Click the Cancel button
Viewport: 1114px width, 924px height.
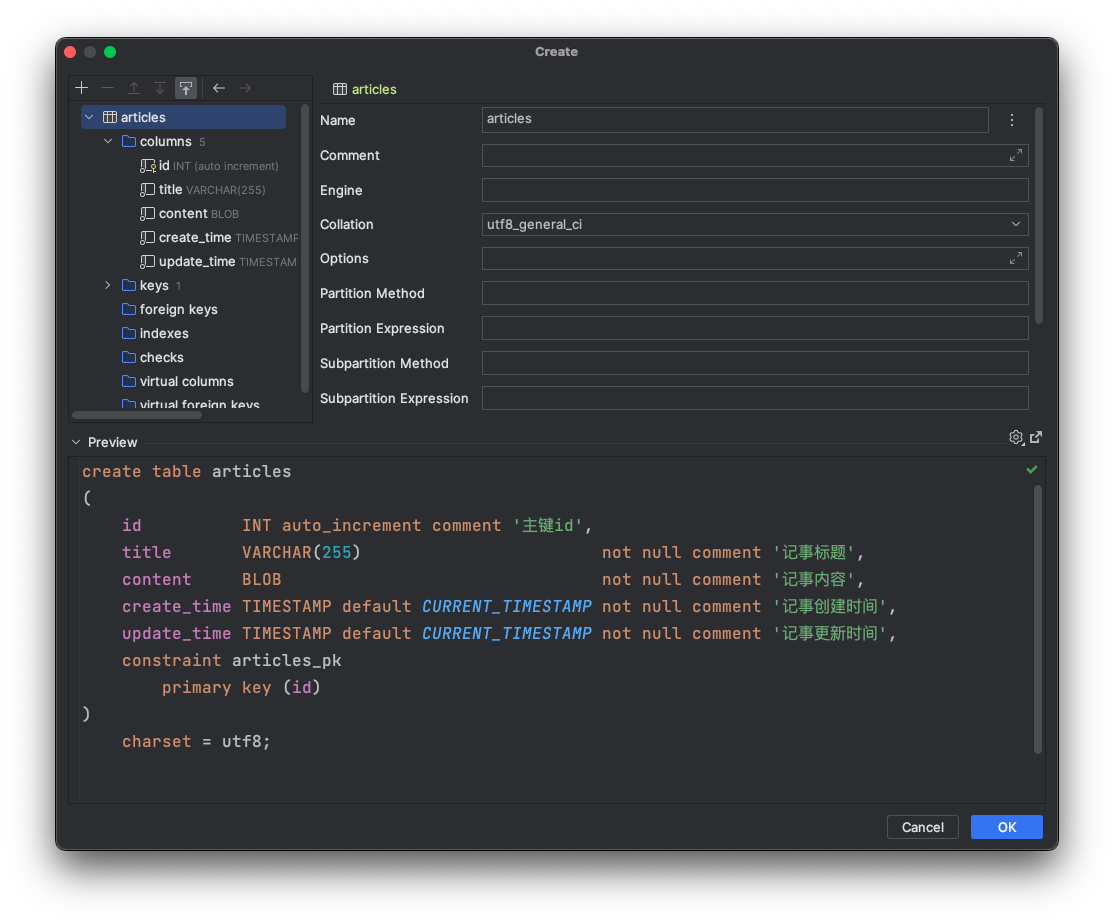922,827
